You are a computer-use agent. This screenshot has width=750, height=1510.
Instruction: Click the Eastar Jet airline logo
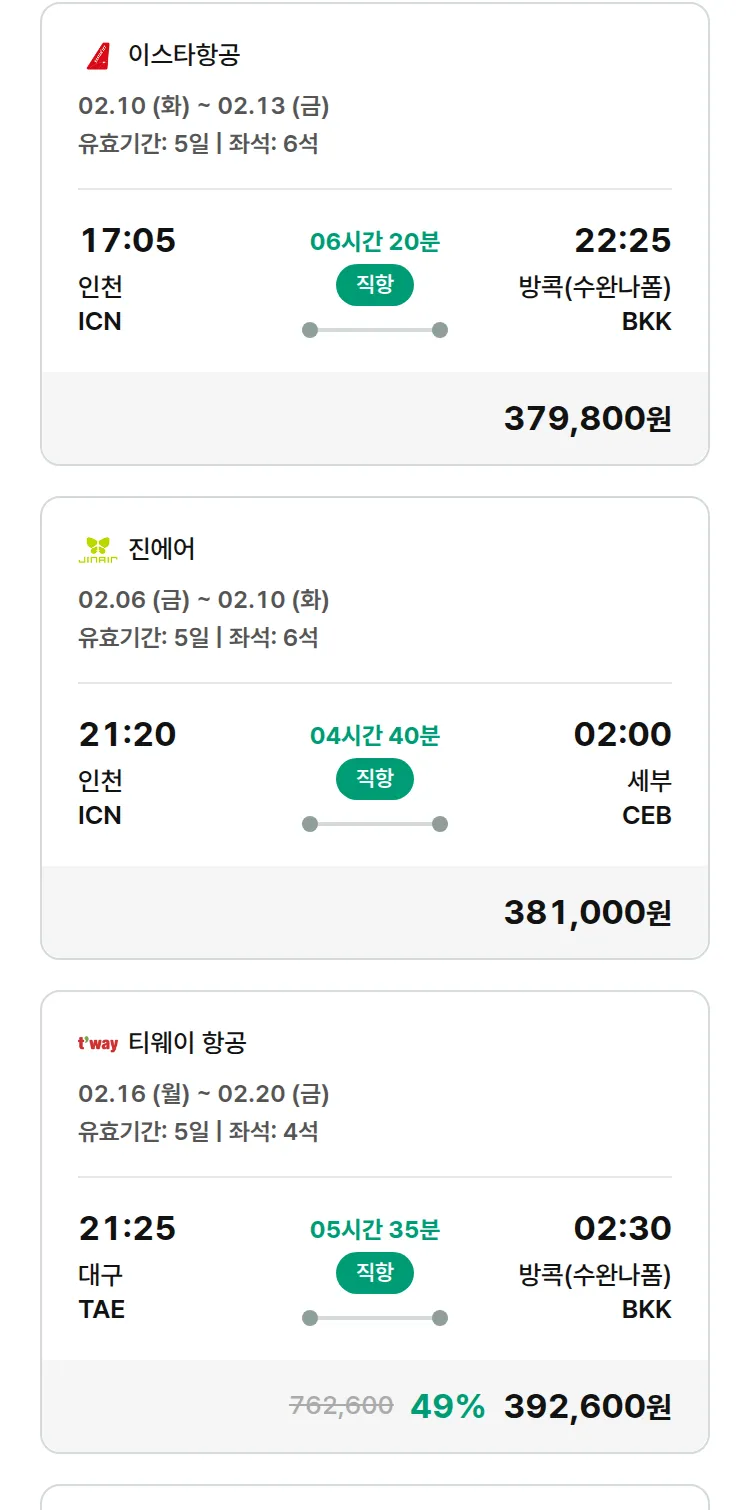[98, 55]
